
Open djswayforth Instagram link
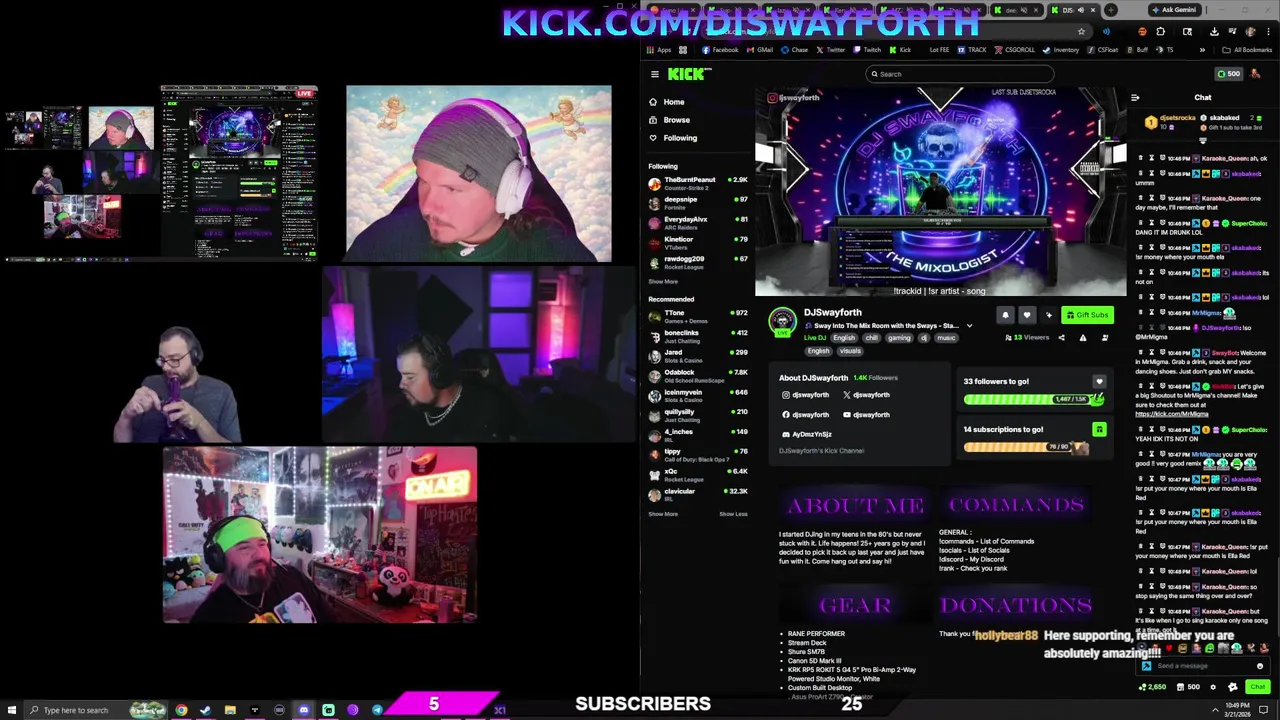coord(806,395)
